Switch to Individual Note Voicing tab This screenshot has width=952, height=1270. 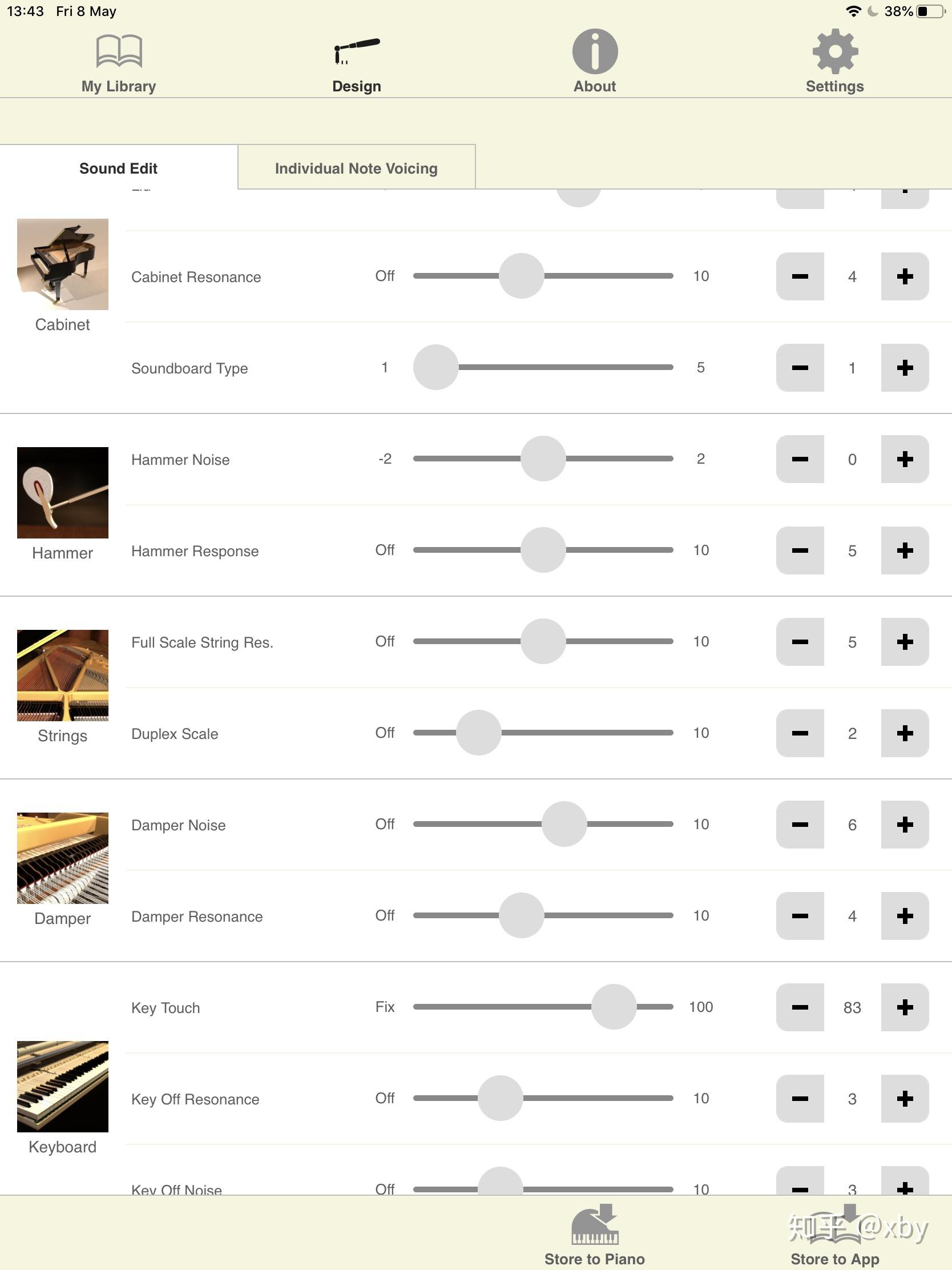pyautogui.click(x=356, y=168)
